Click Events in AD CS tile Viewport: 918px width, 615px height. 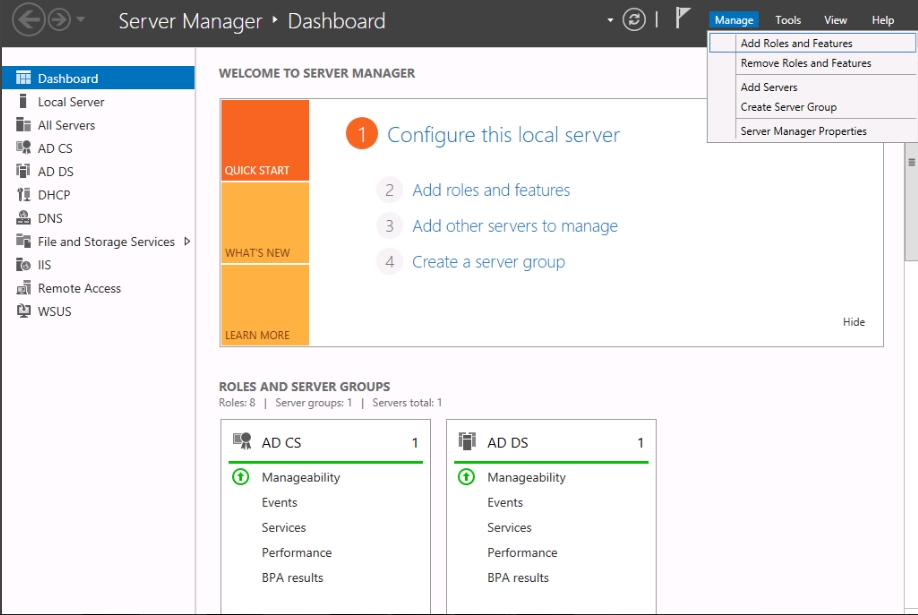[x=279, y=503]
